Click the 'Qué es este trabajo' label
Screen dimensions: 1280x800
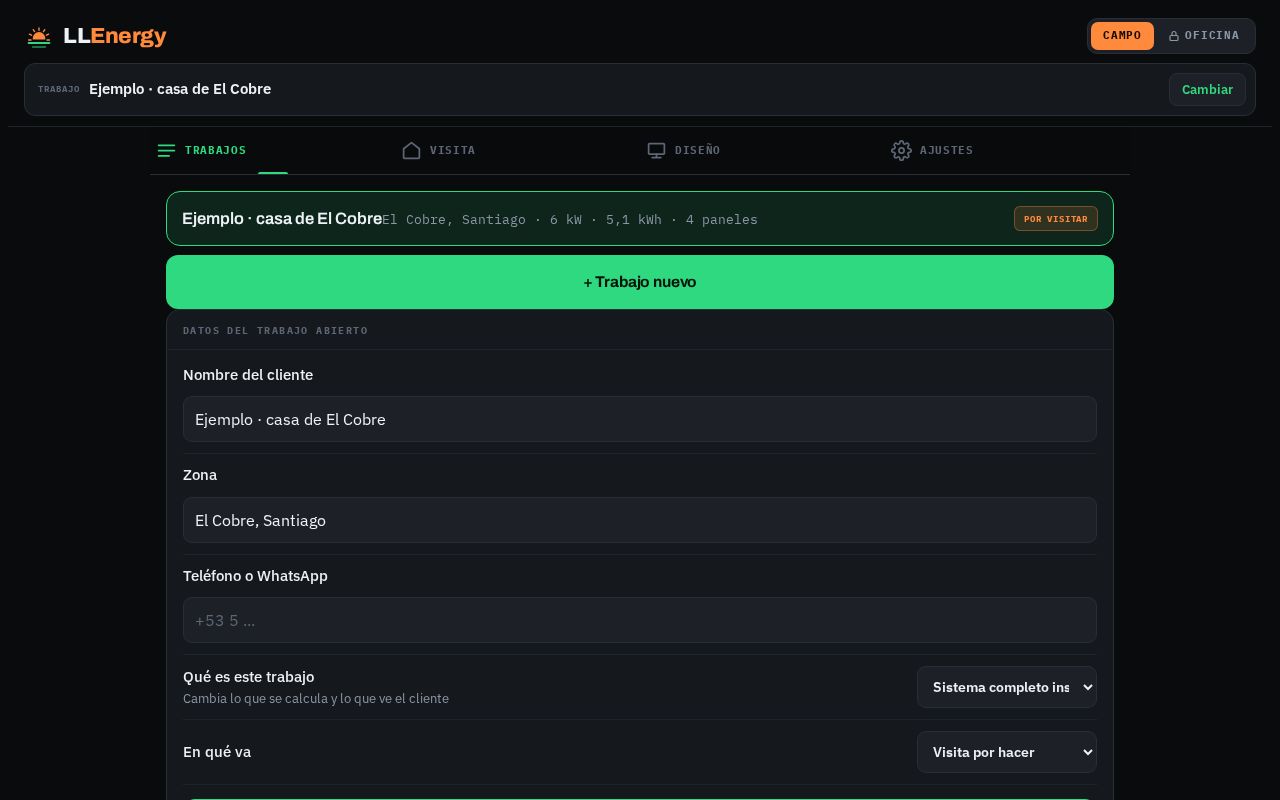pyautogui.click(x=248, y=677)
